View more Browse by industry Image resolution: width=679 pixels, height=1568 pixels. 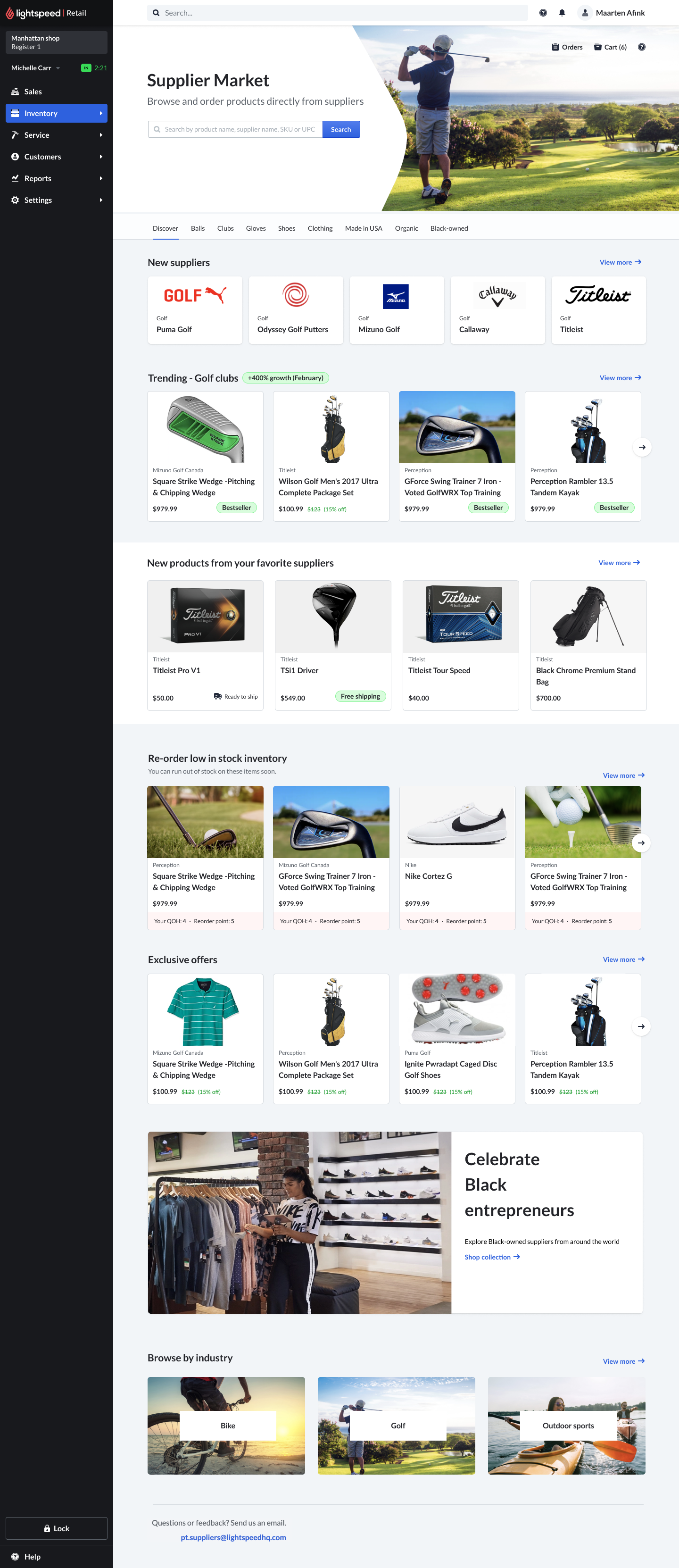624,1361
